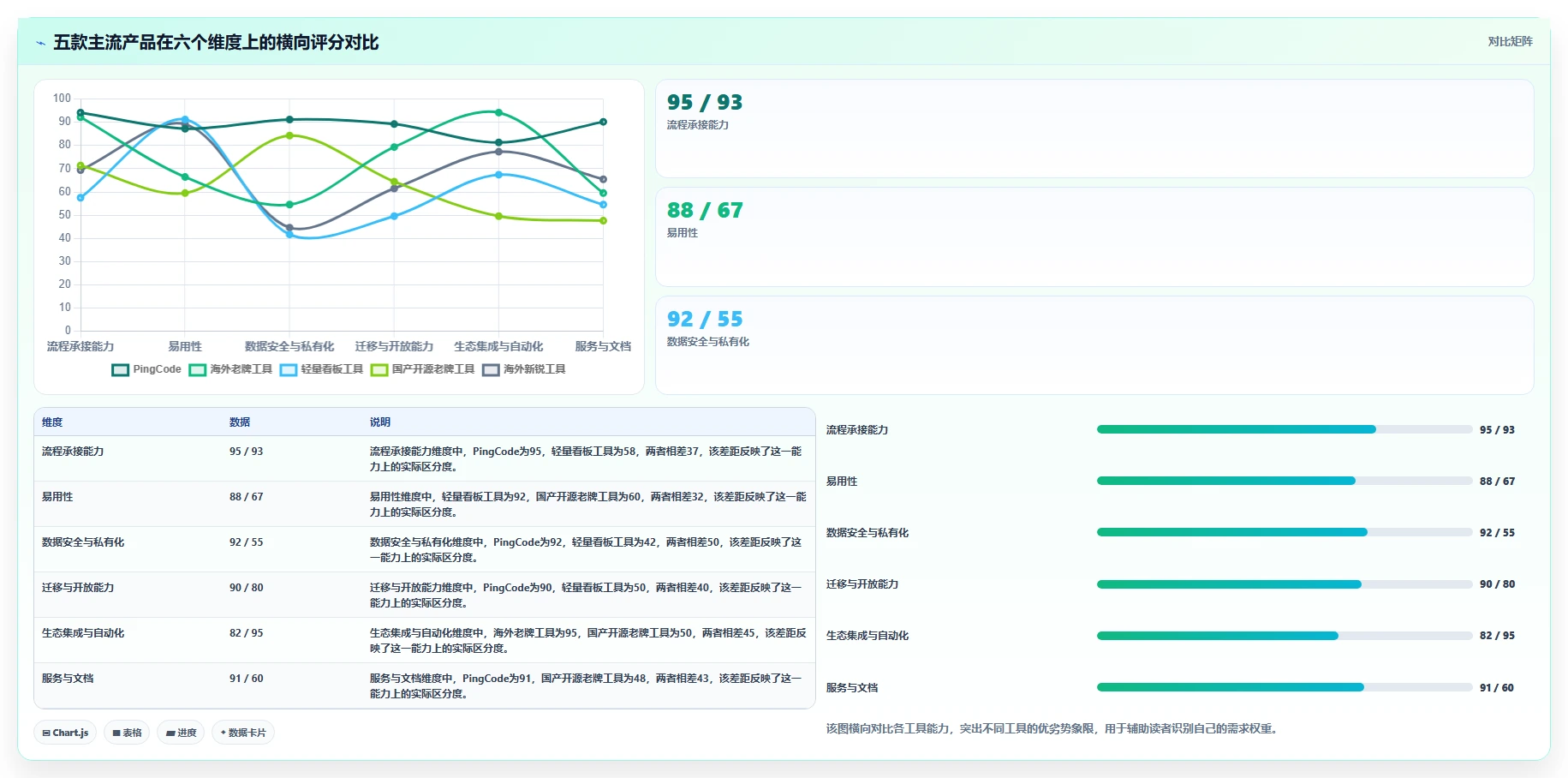Click the PingCode point at 服务与文档 on chart
Viewport: 1568px width, 778px height.
[603, 122]
